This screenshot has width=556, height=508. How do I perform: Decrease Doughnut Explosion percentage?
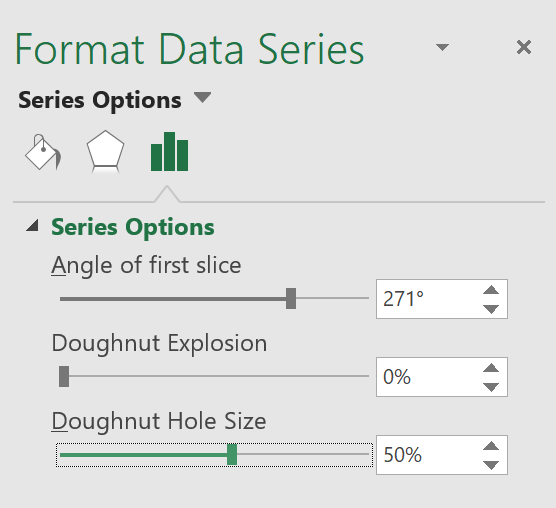491,387
